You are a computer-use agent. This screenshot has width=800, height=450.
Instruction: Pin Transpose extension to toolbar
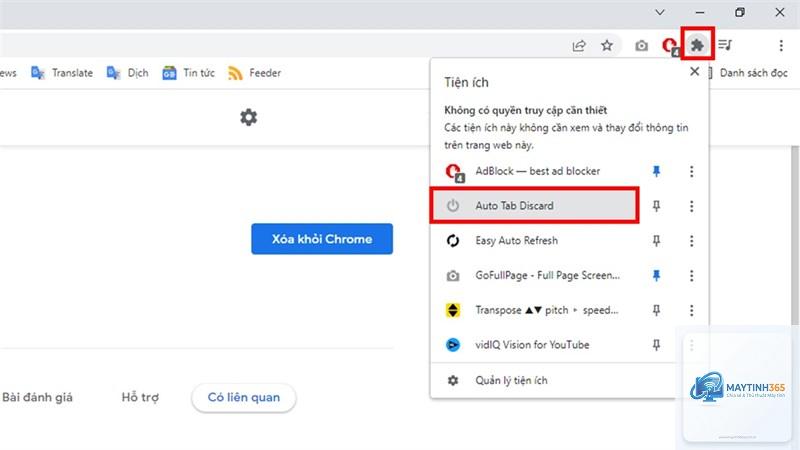tap(656, 310)
